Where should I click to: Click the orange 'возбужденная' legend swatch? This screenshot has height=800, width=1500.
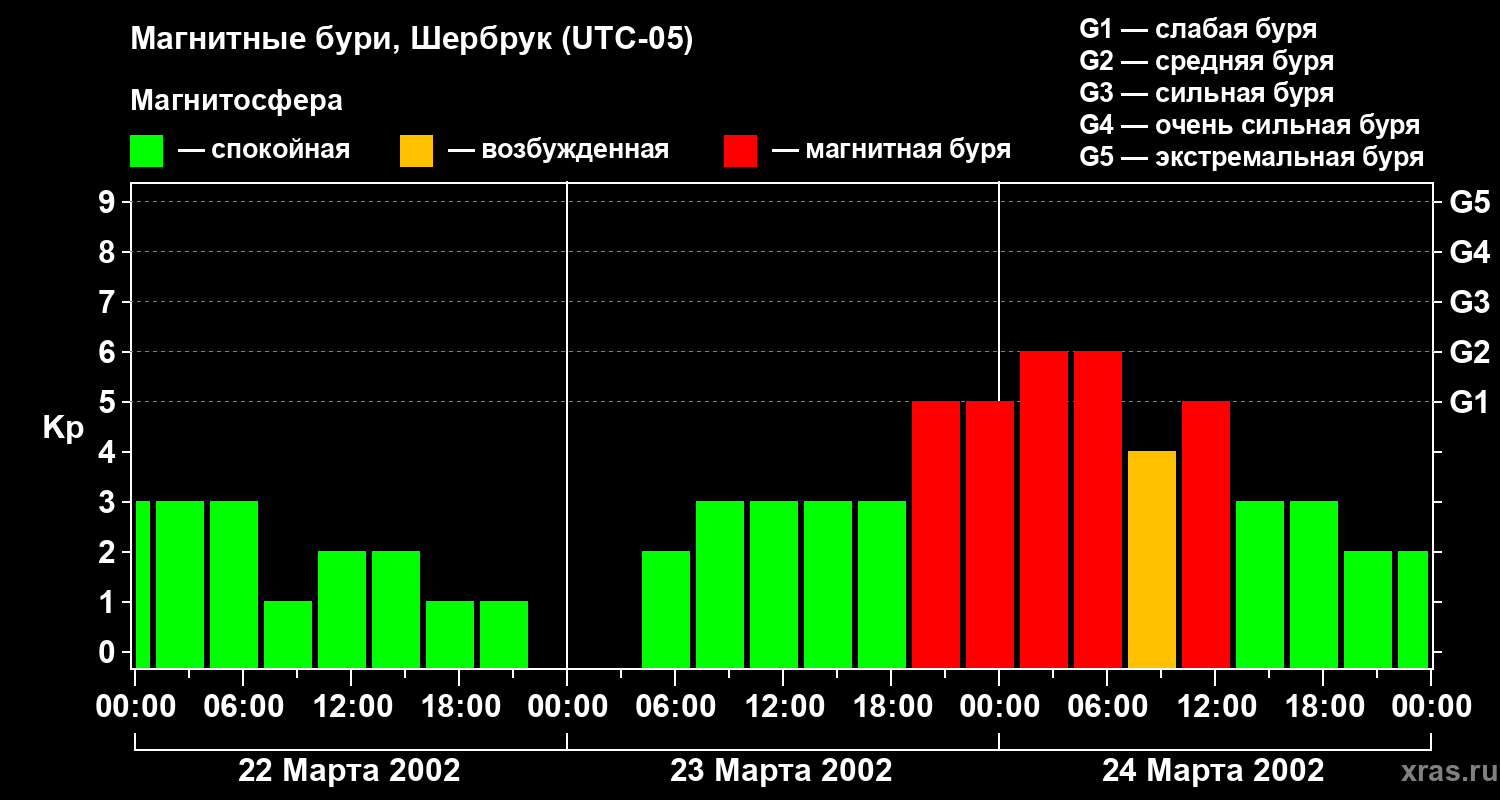(x=416, y=151)
